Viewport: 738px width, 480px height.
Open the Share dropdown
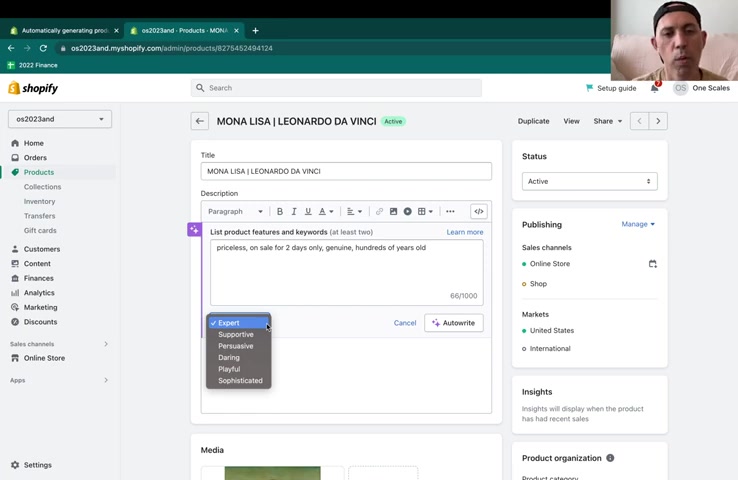608,121
